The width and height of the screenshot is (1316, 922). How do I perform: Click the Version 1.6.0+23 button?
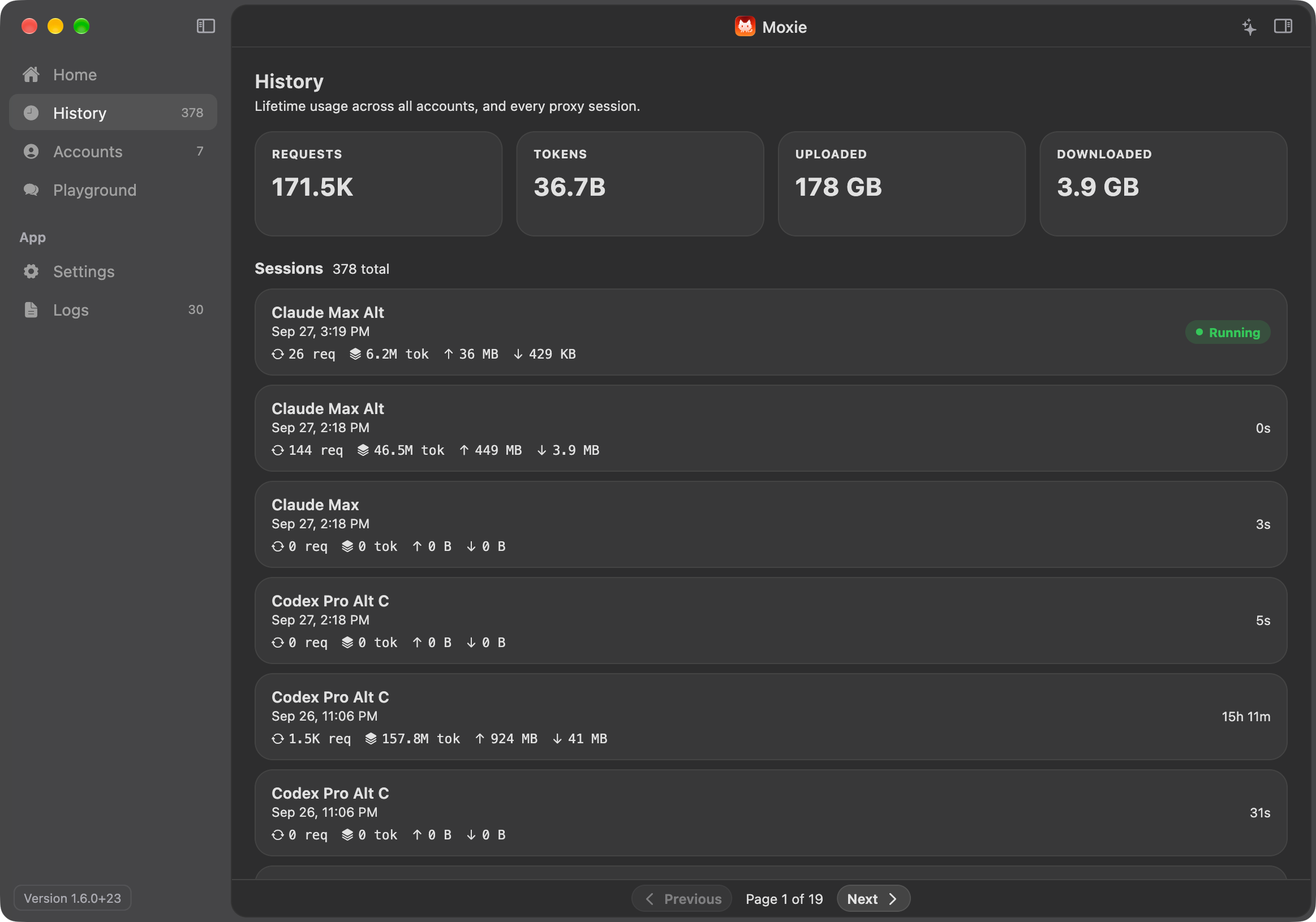pyautogui.click(x=73, y=897)
